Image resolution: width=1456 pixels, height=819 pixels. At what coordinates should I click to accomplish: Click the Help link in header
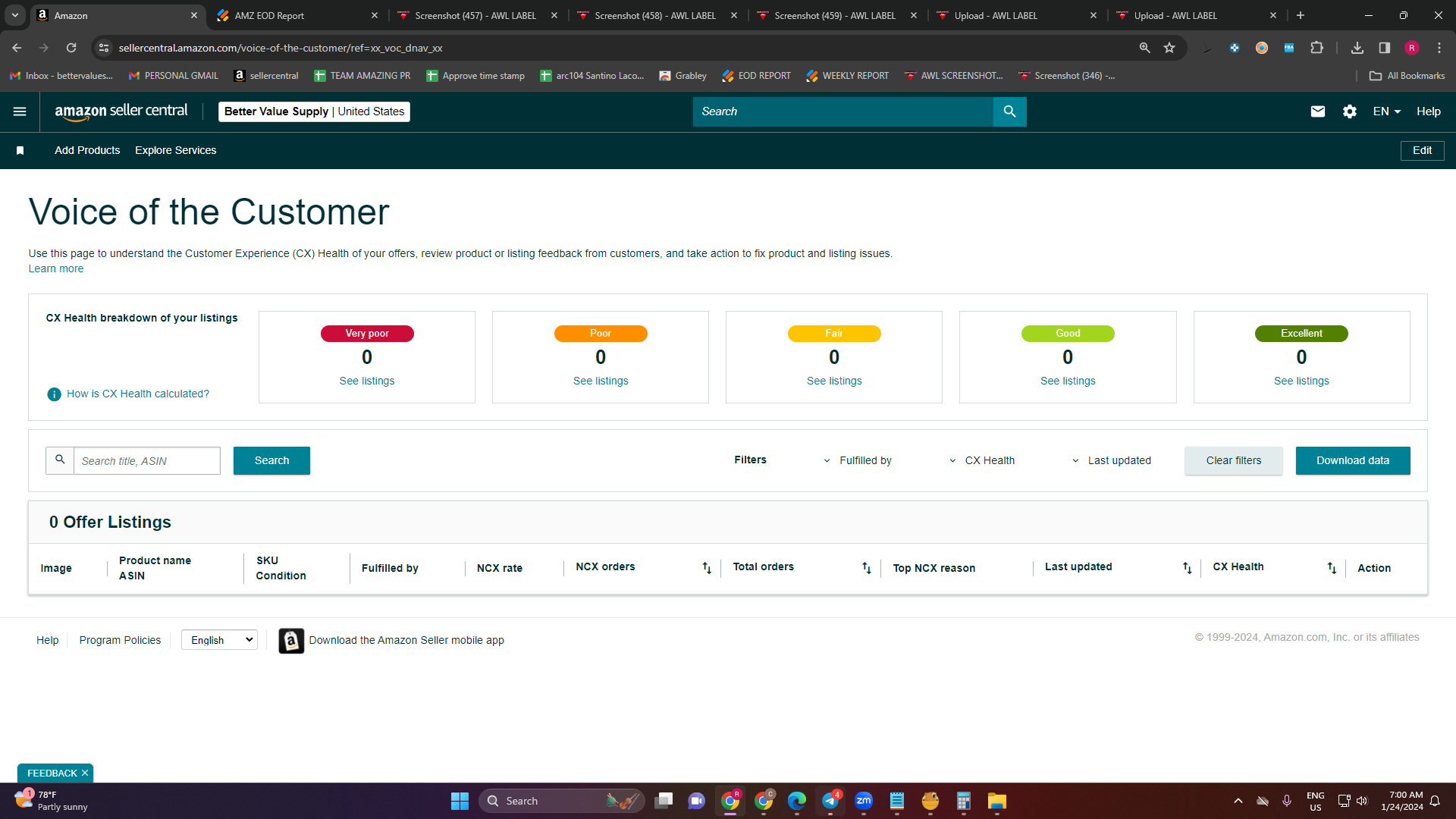(x=1429, y=111)
